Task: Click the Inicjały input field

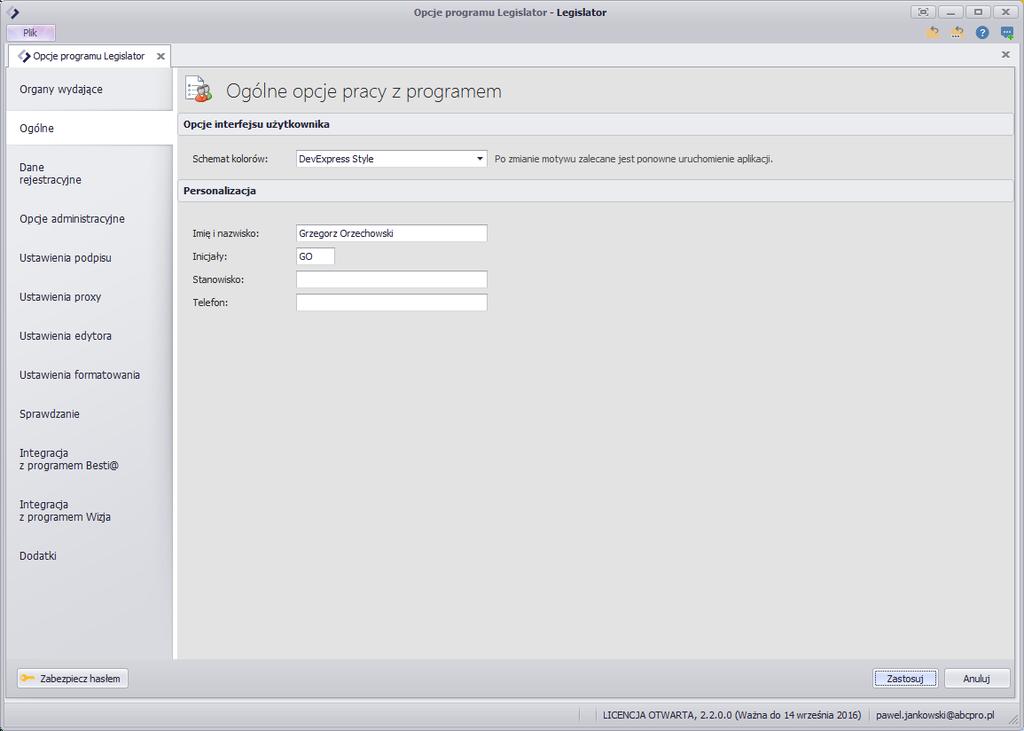Action: 315,256
